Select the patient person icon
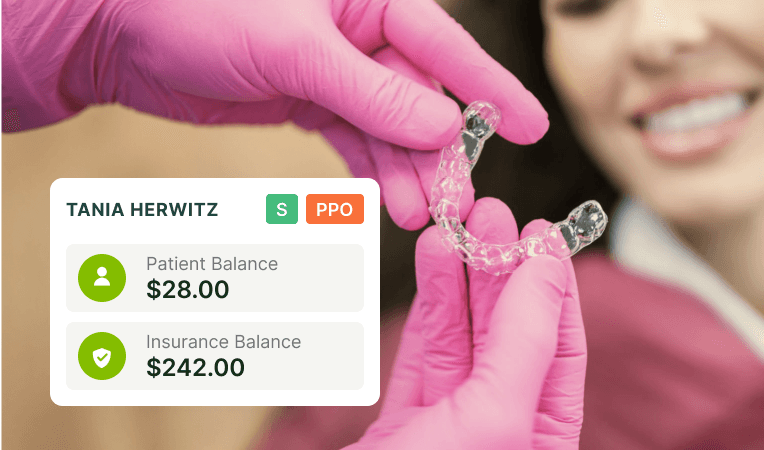Screen dimensions: 764x450 click(102, 278)
